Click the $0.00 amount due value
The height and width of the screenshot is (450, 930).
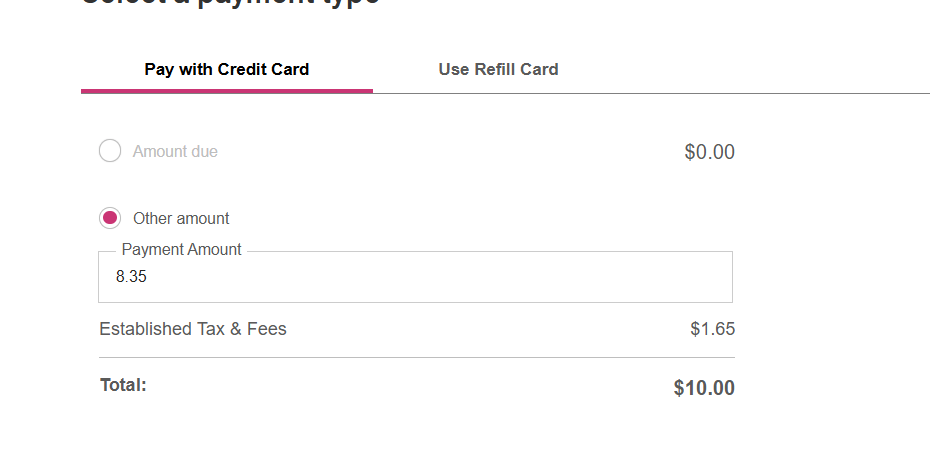(x=709, y=152)
